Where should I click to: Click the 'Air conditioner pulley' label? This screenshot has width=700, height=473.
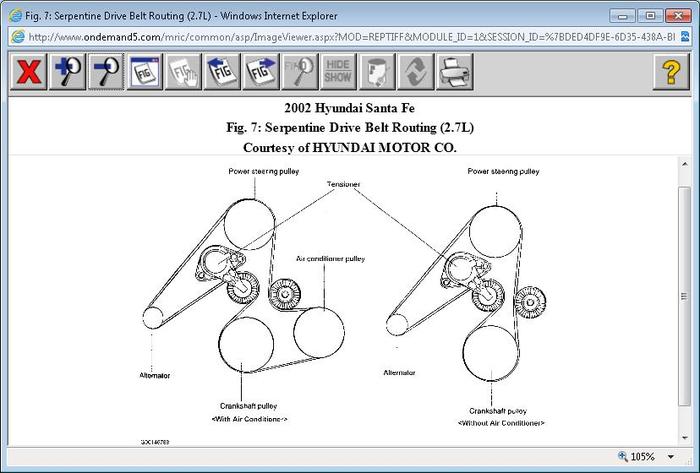[x=330, y=258]
